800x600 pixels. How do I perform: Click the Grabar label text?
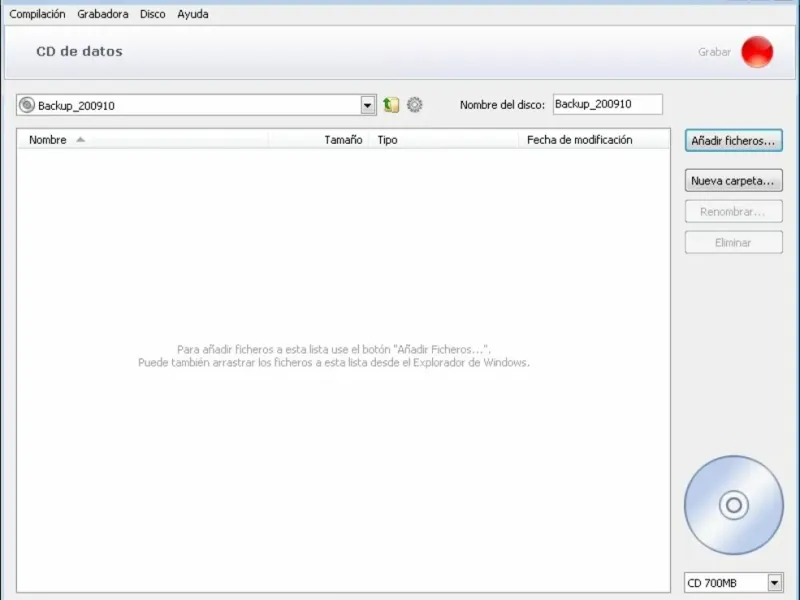coord(714,52)
